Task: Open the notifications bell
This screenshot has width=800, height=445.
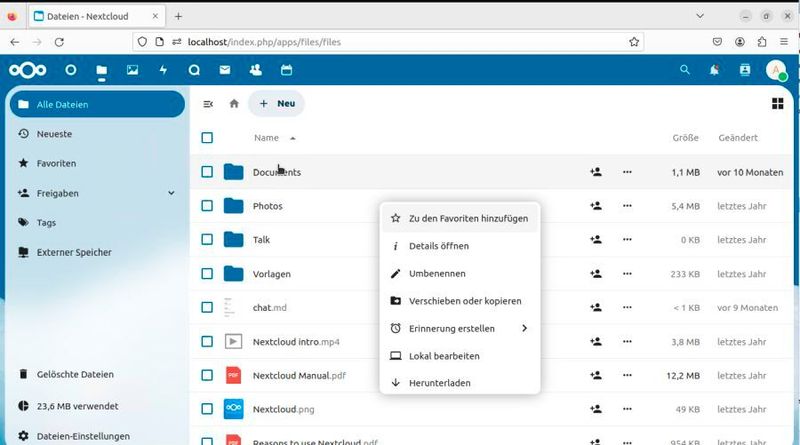Action: tap(714, 70)
